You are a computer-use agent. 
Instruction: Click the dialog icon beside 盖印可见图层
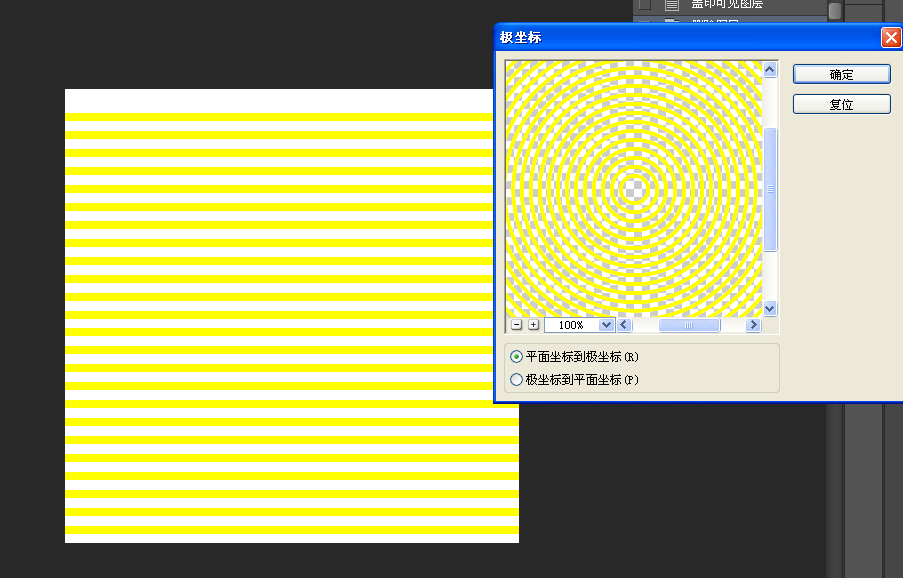(671, 5)
